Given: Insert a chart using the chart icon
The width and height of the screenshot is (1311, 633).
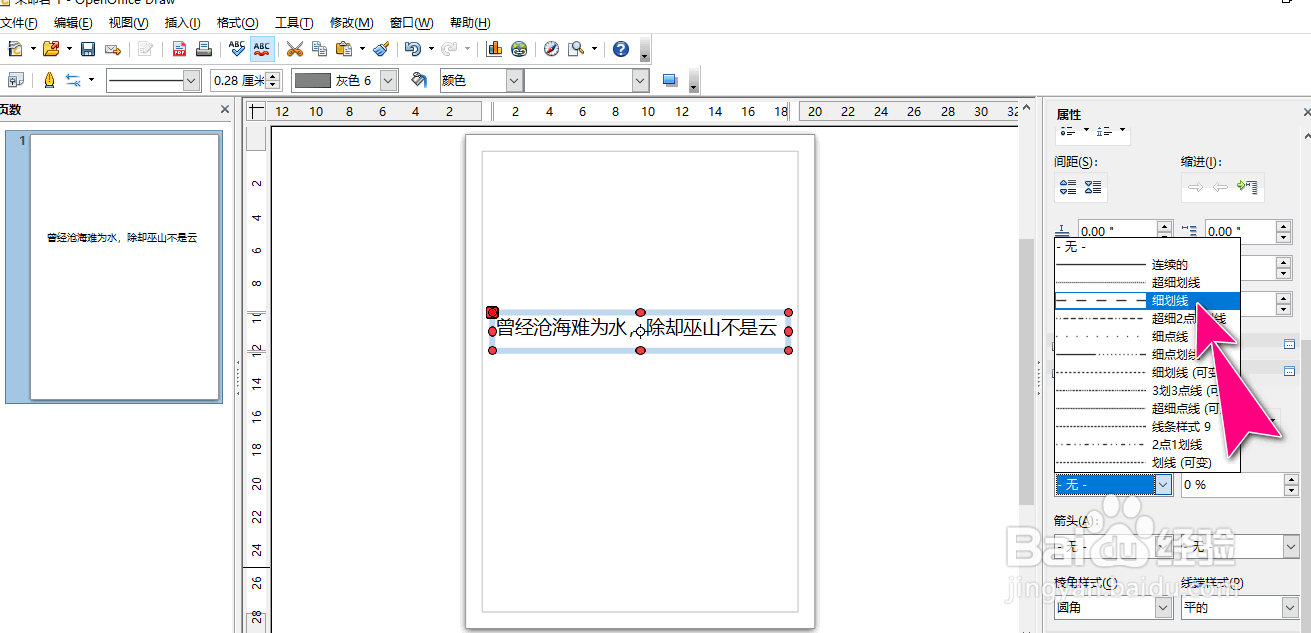Looking at the screenshot, I should (493, 48).
